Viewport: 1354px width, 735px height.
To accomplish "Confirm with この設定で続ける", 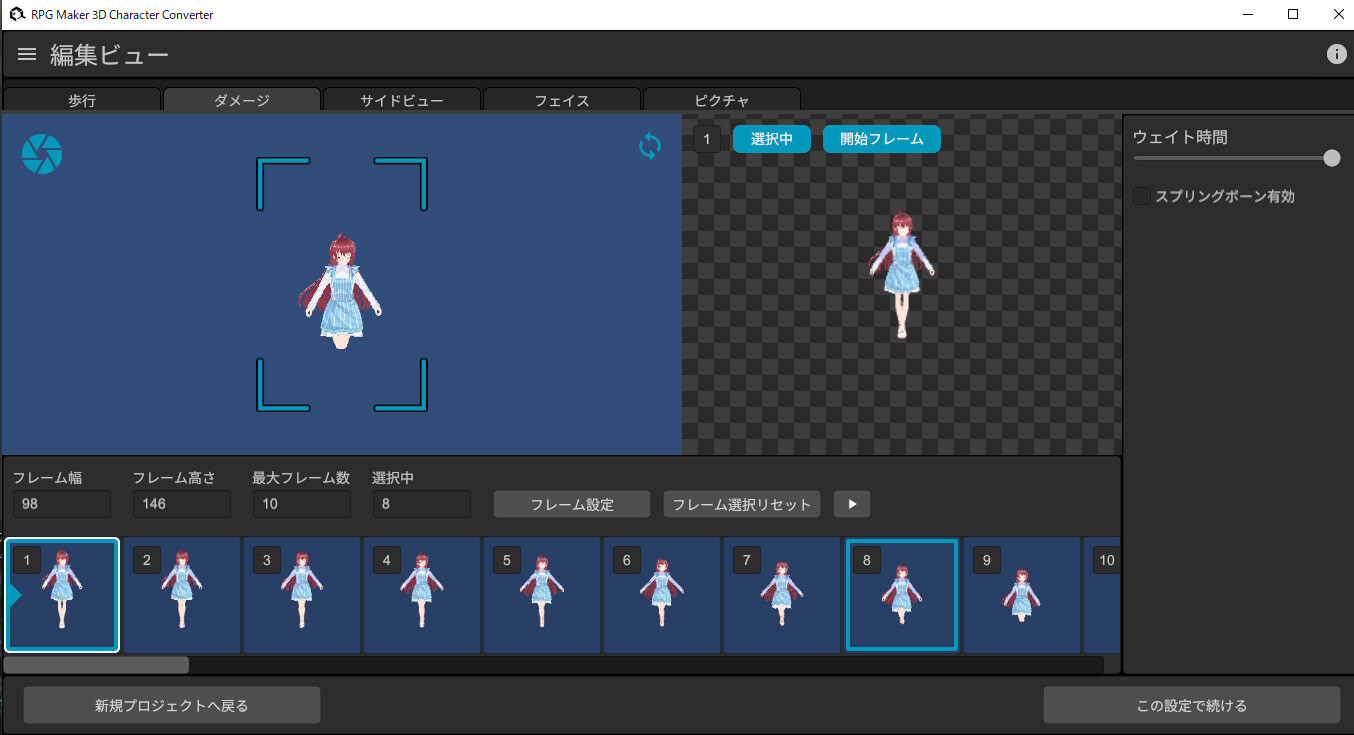I will tap(1192, 704).
